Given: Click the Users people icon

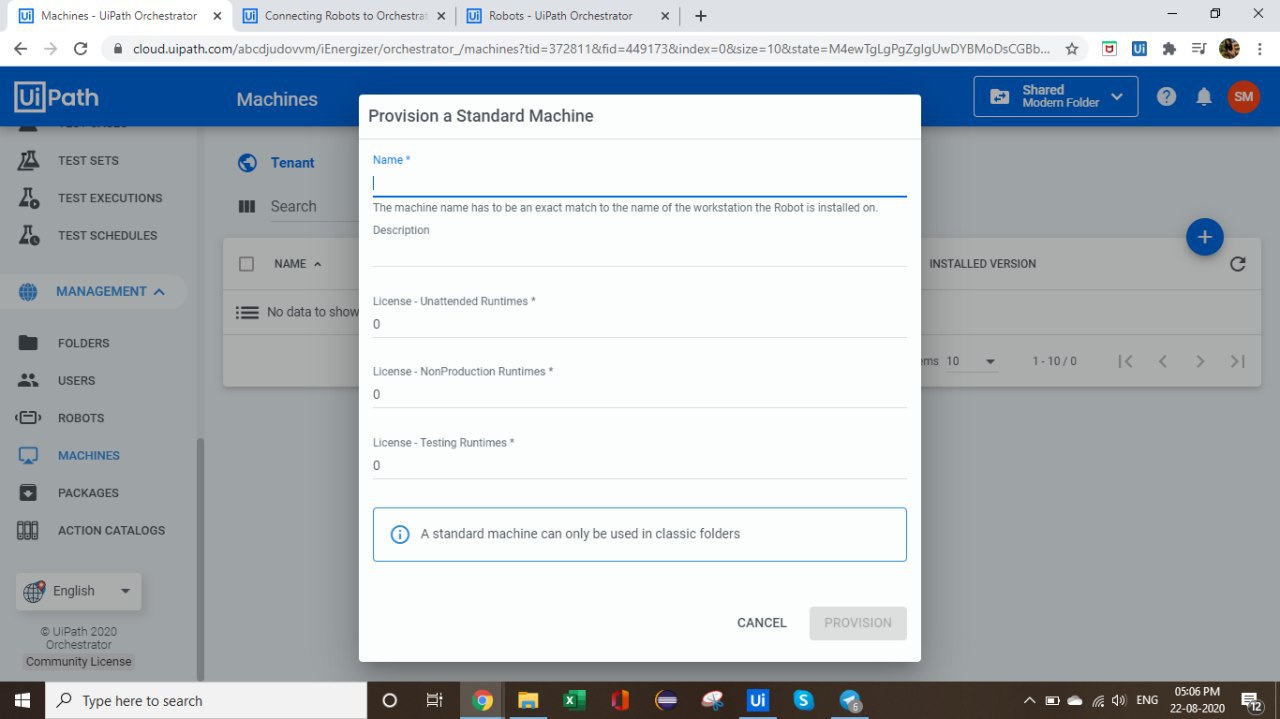Looking at the screenshot, I should click(x=28, y=380).
